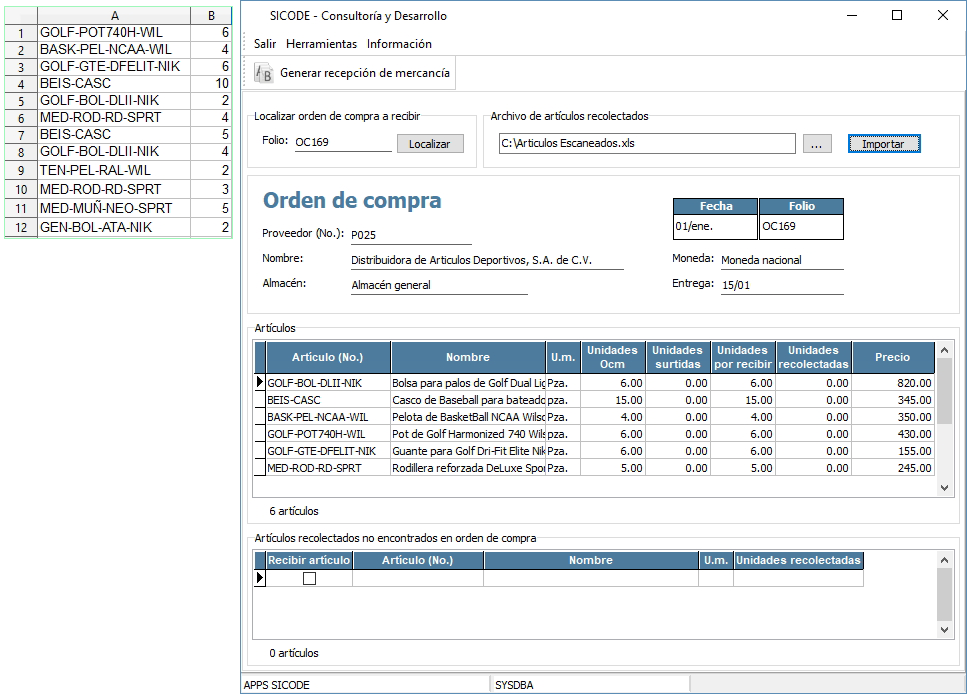The image size is (967, 694).
Task: Click the down arrow of the not-found articles scrollbar
Action: 944,631
